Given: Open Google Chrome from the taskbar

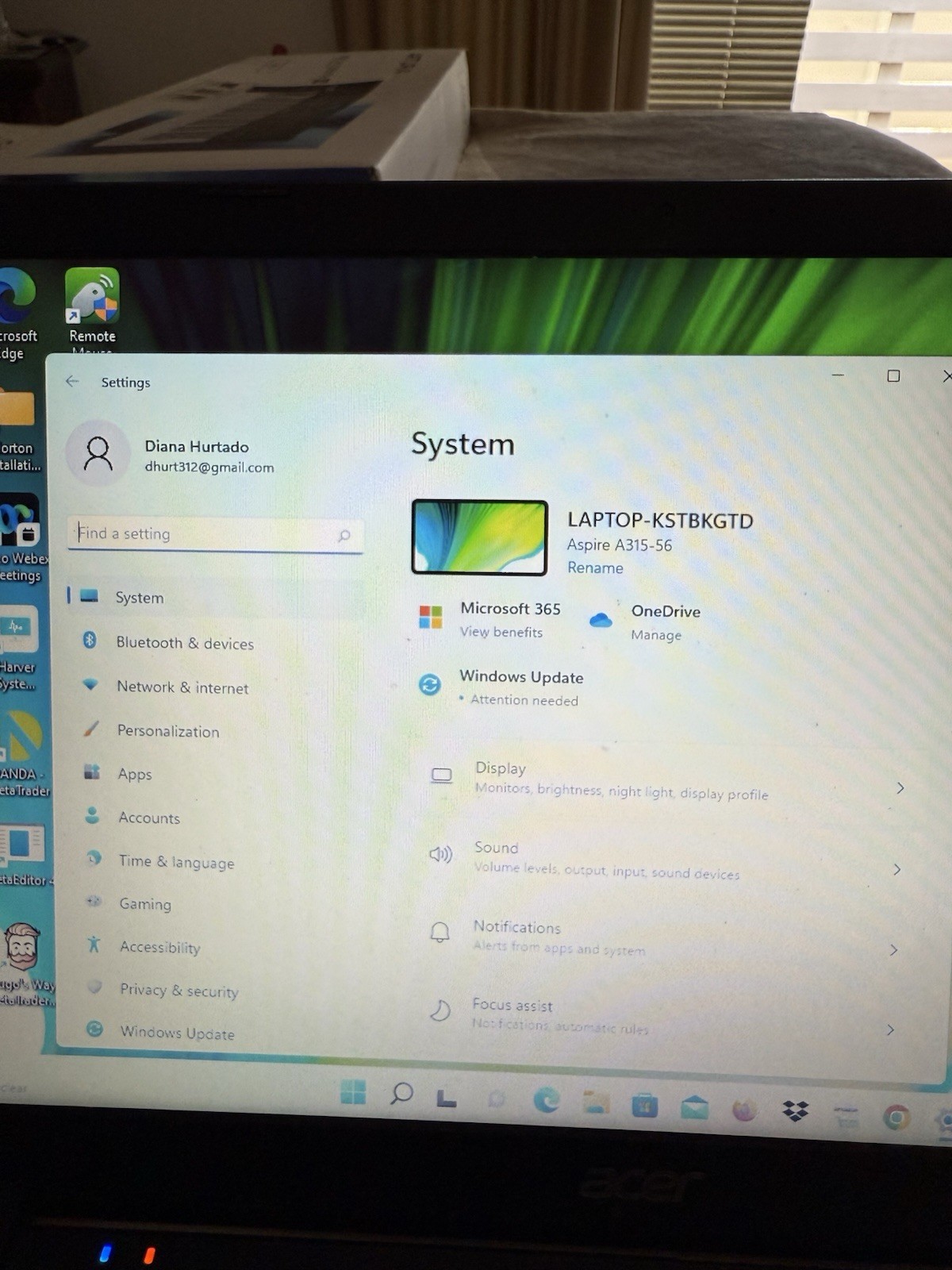Looking at the screenshot, I should (897, 1118).
